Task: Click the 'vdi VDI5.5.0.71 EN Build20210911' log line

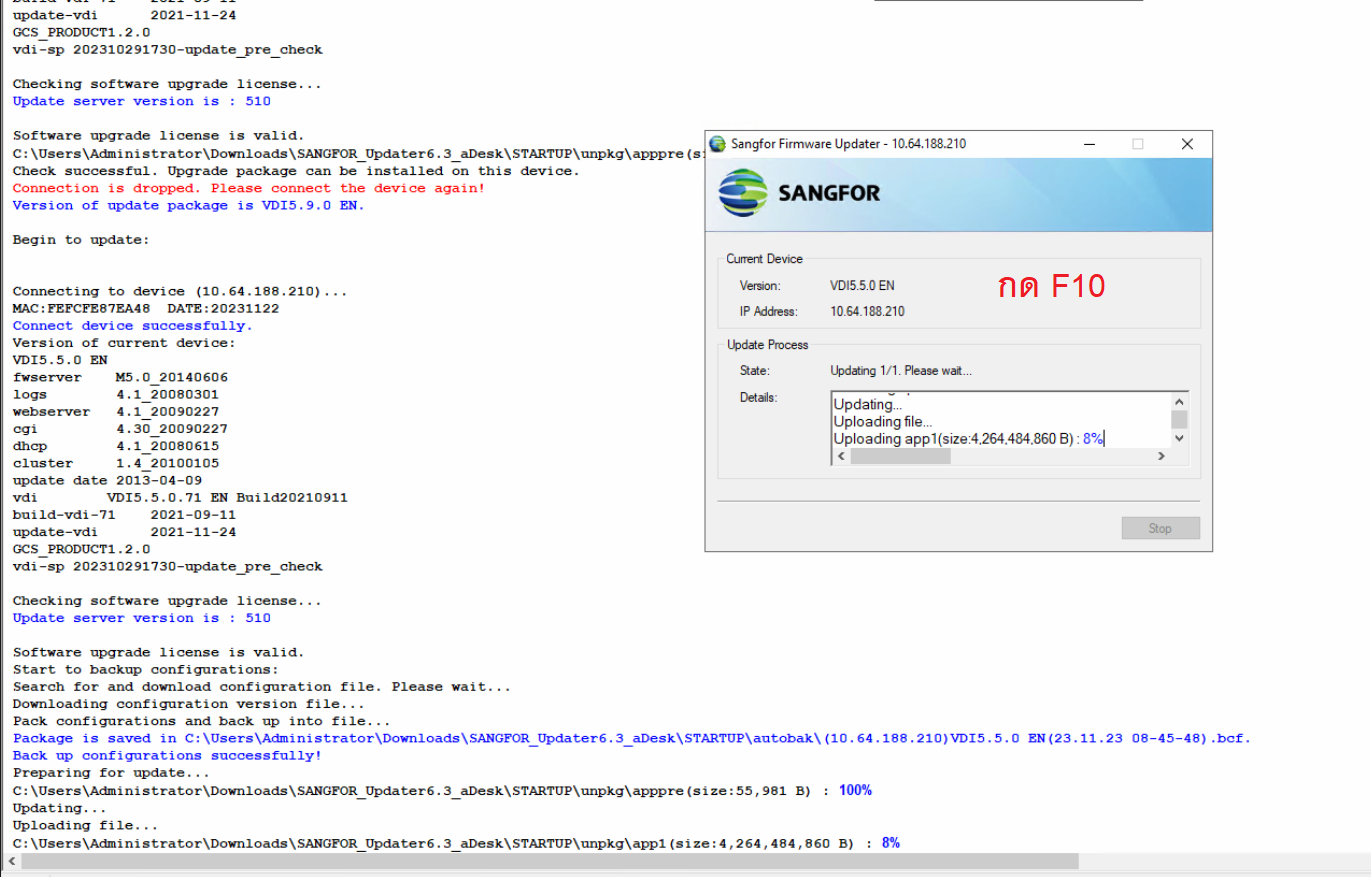Action: click(180, 497)
